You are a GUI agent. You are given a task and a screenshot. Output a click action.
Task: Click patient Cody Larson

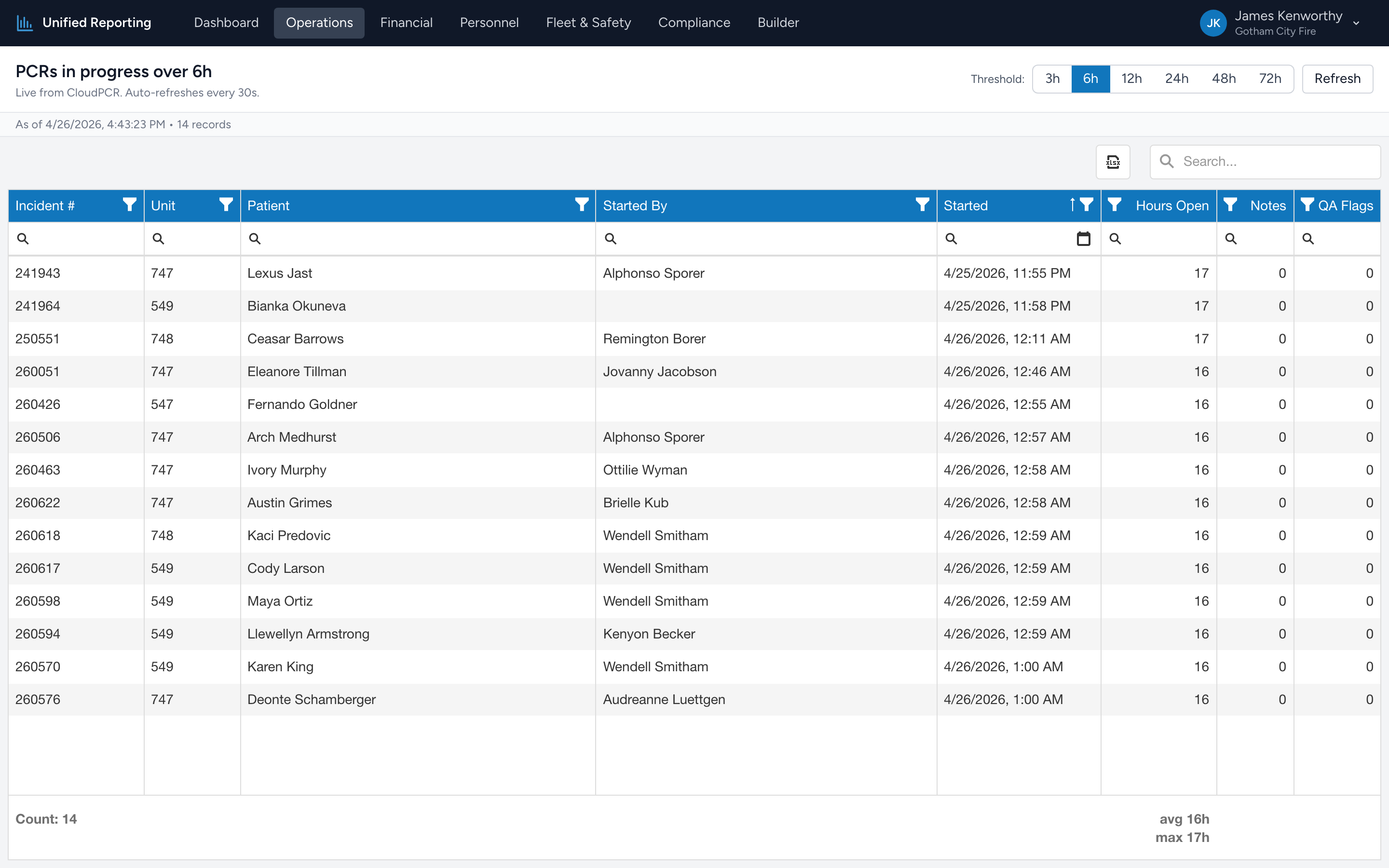click(286, 568)
